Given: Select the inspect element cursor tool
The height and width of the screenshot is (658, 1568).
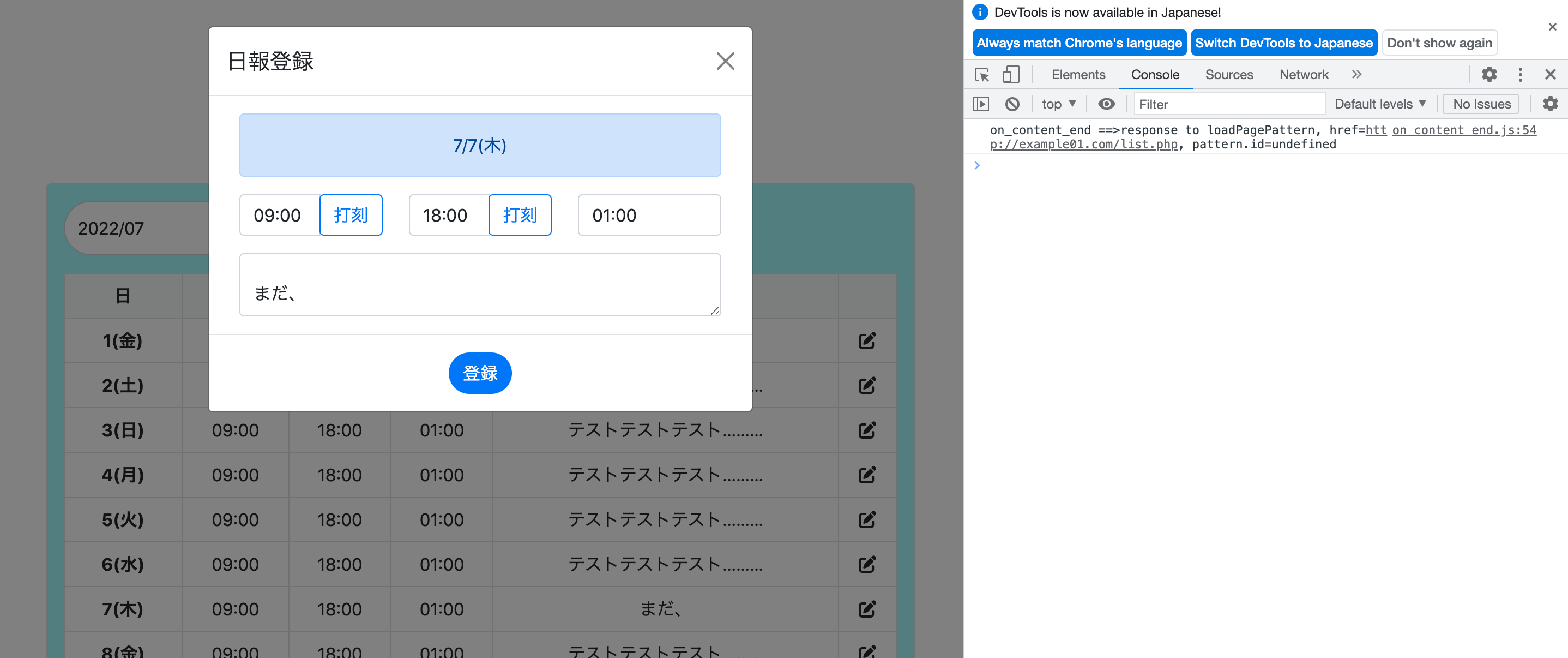Looking at the screenshot, I should [x=981, y=74].
